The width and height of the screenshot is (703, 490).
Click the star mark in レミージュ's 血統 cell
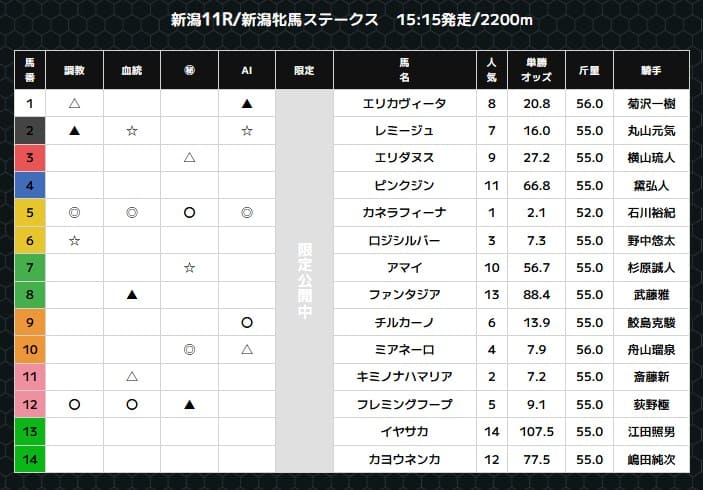click(x=131, y=130)
